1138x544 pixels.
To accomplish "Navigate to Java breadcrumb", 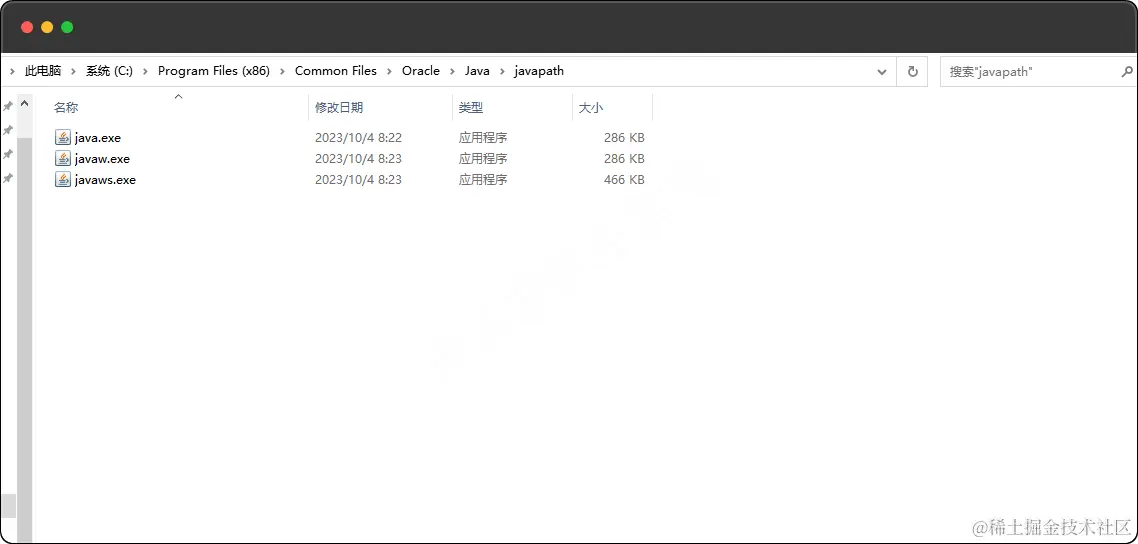I will click(x=478, y=71).
